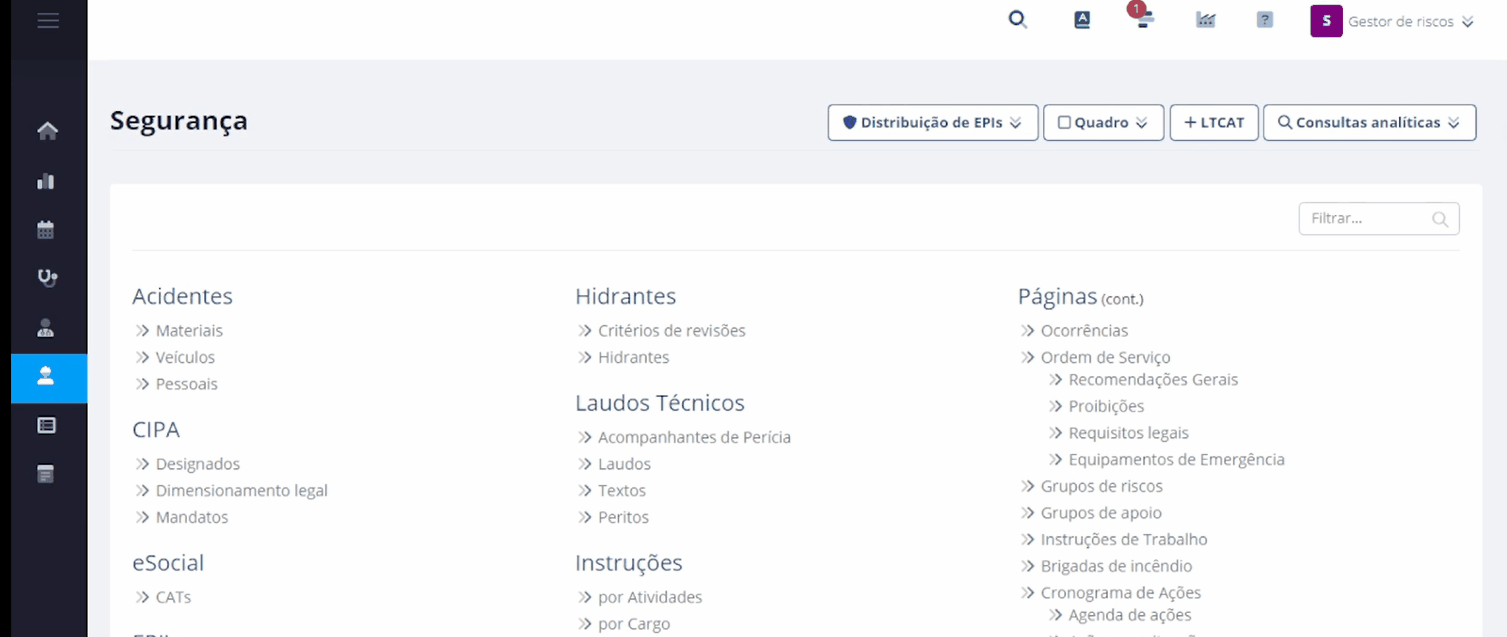Open Materiais under Acidentes
This screenshot has height=637, width=1507.
(x=189, y=331)
